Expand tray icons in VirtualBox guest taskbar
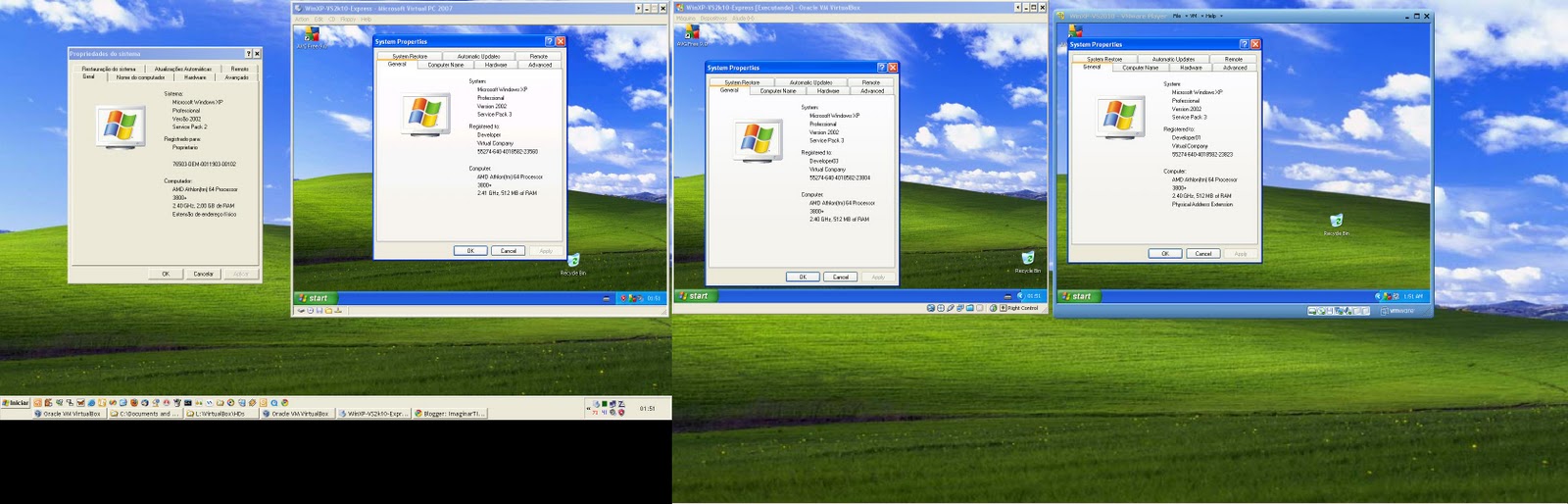 coord(1019,295)
